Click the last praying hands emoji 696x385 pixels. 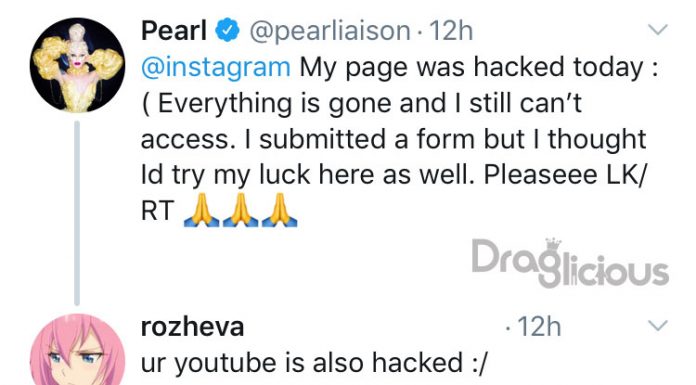click(x=280, y=210)
